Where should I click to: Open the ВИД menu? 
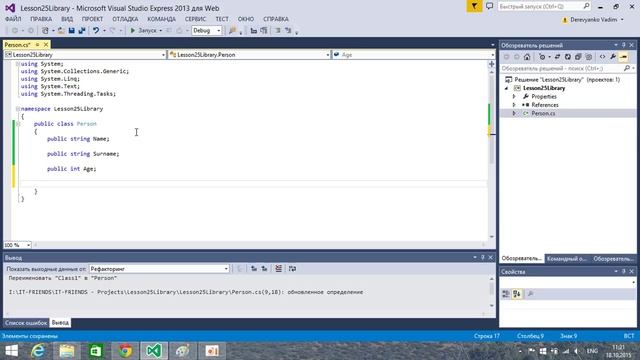67,19
